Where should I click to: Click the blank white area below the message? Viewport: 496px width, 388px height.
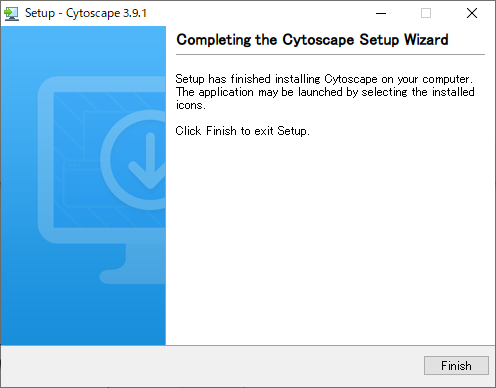(x=330, y=240)
